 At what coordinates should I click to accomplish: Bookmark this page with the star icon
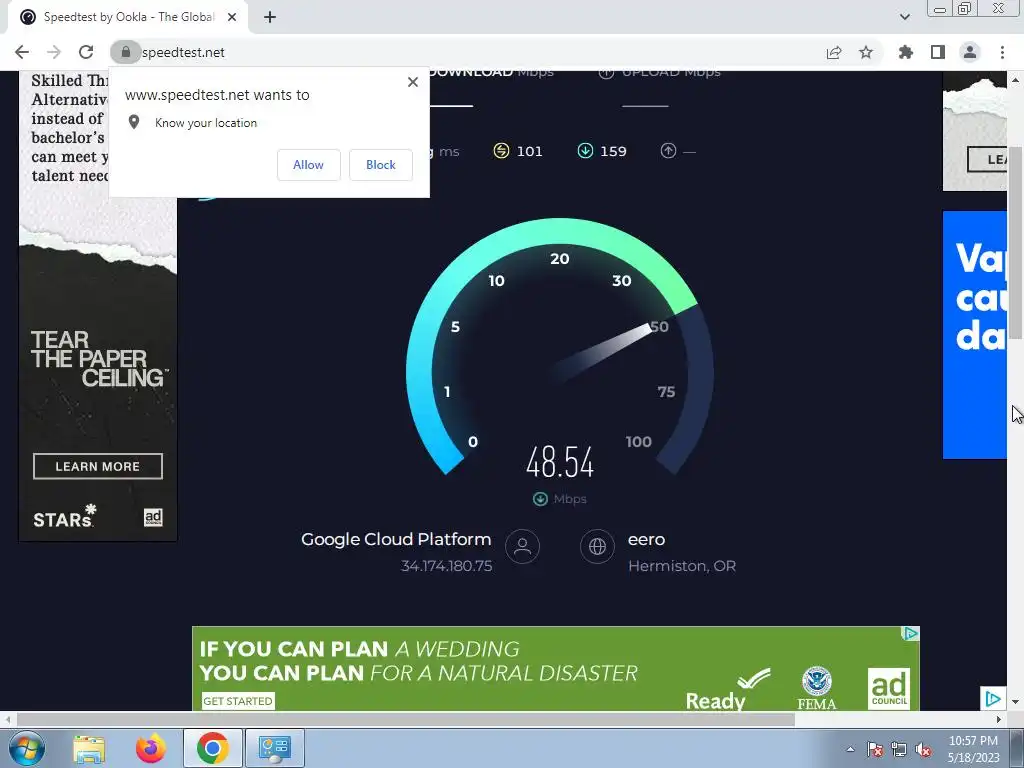[x=866, y=52]
